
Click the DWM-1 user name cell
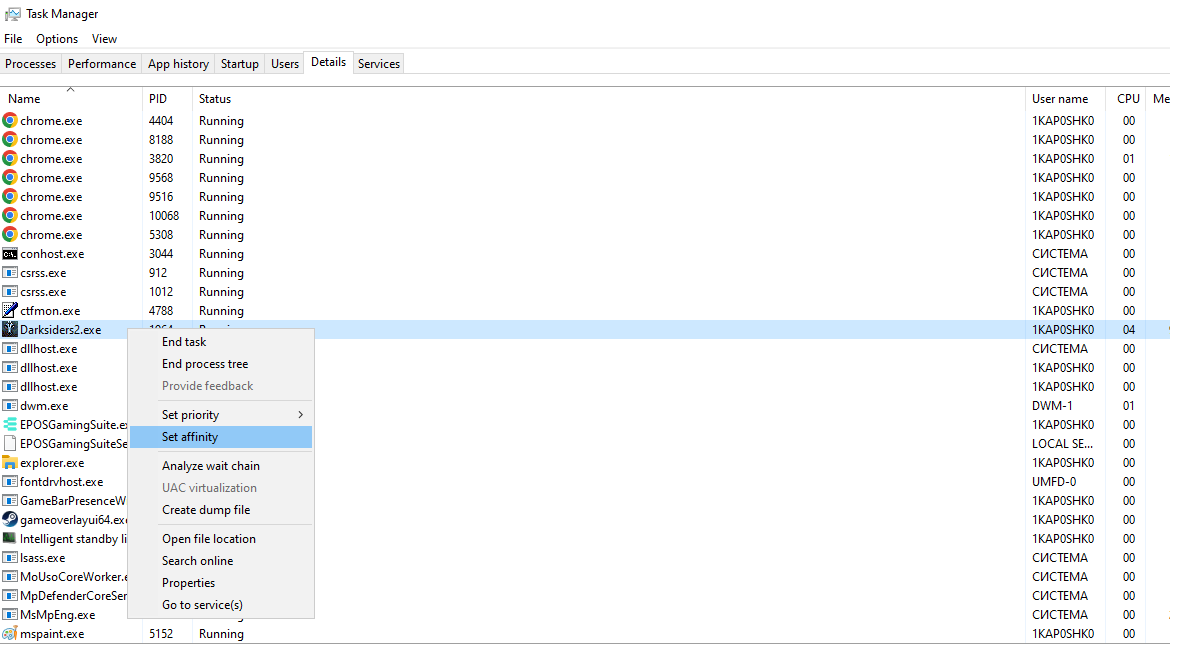(x=1052, y=406)
